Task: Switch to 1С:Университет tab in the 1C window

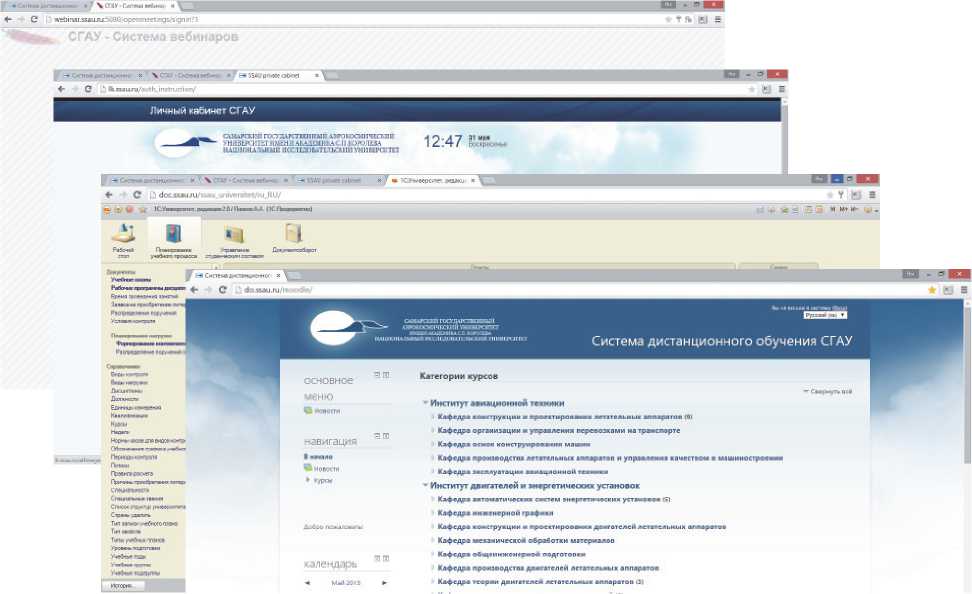Action: click(x=433, y=180)
